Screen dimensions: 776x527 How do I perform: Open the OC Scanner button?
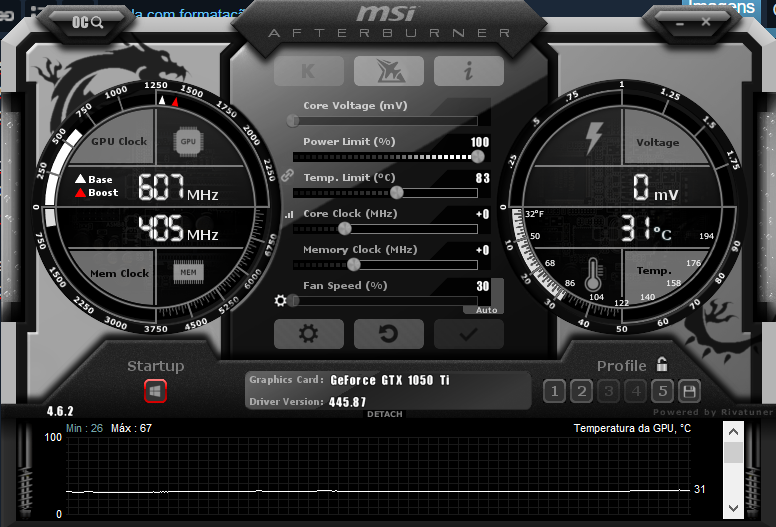pos(87,22)
